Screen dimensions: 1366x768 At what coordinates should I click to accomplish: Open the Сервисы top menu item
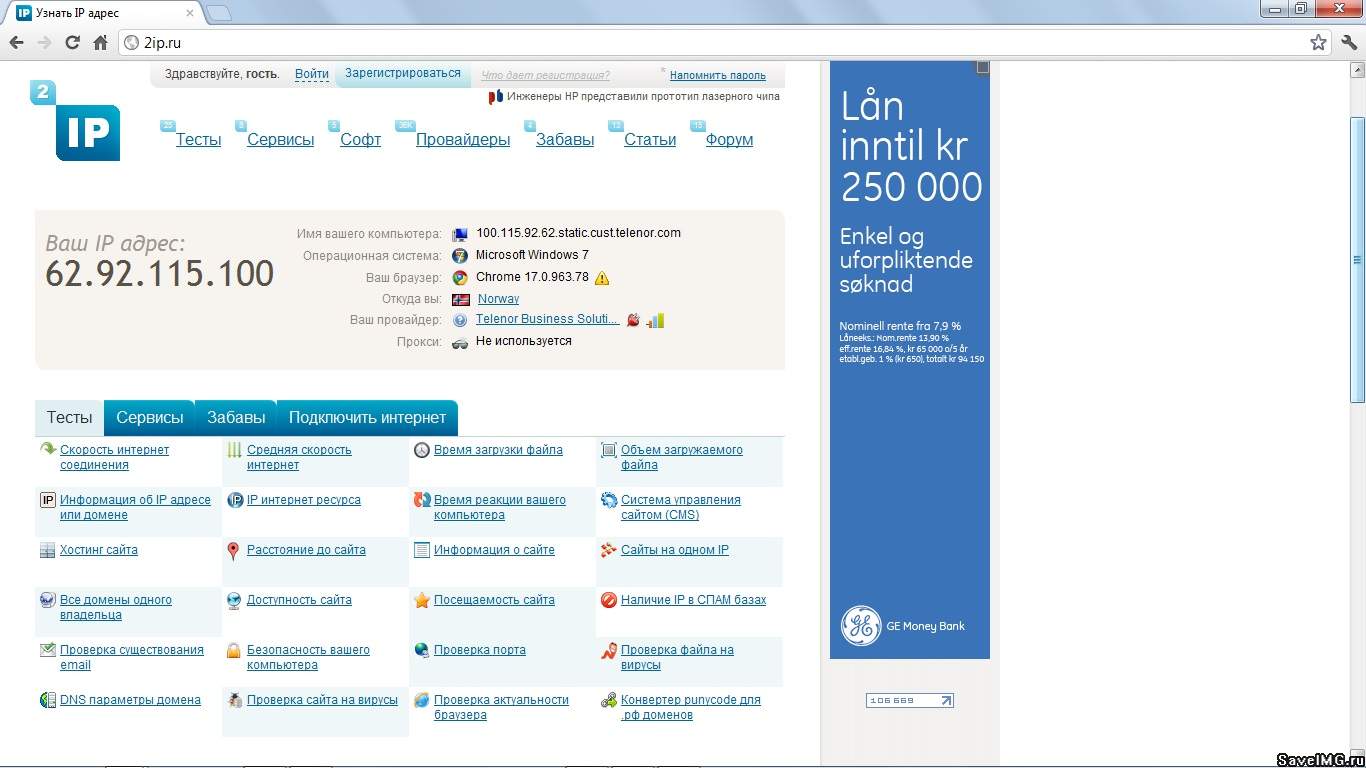281,140
